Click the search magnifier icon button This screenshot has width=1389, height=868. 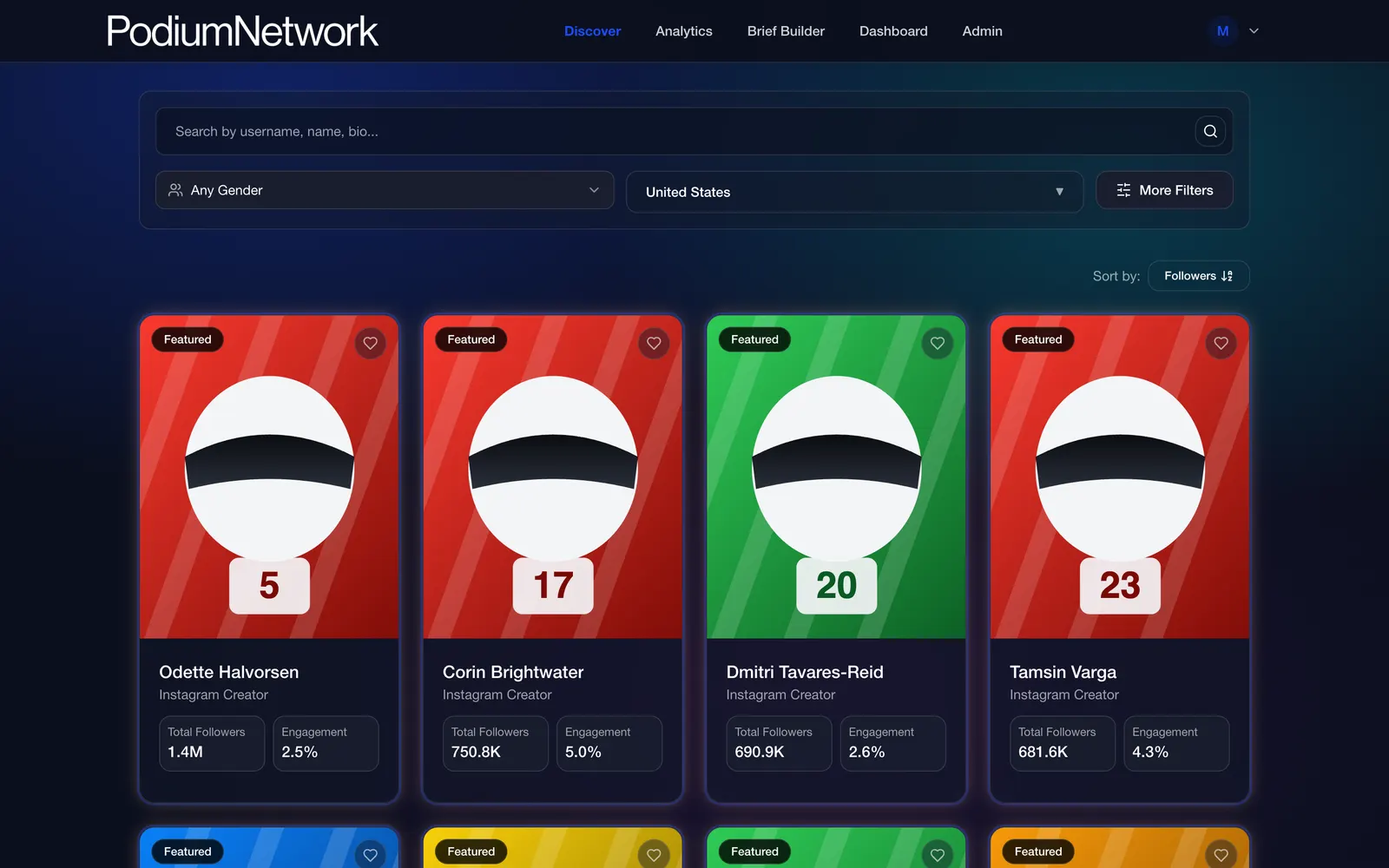tap(1210, 131)
